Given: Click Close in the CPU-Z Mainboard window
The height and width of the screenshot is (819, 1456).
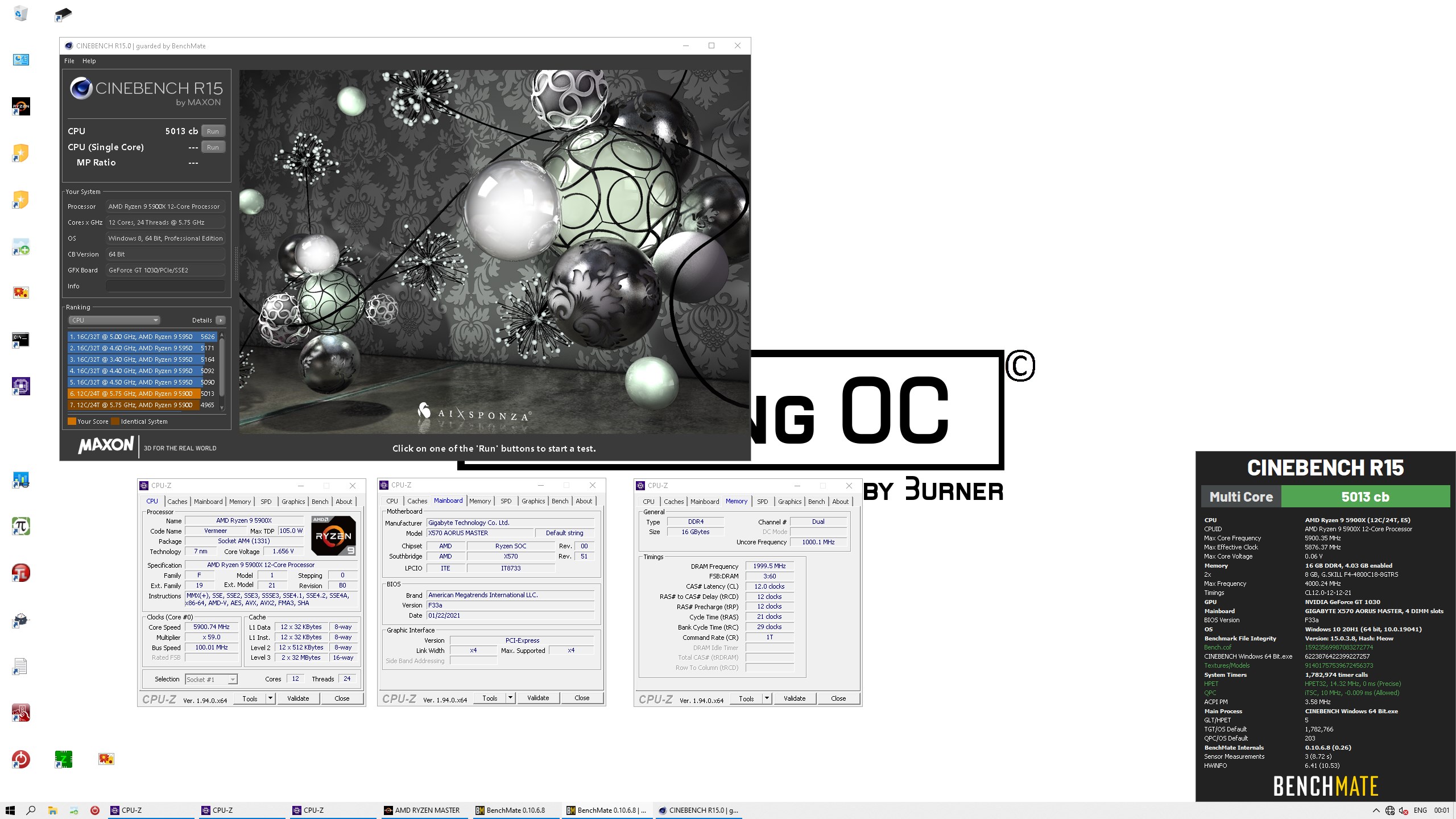Looking at the screenshot, I should [582, 698].
